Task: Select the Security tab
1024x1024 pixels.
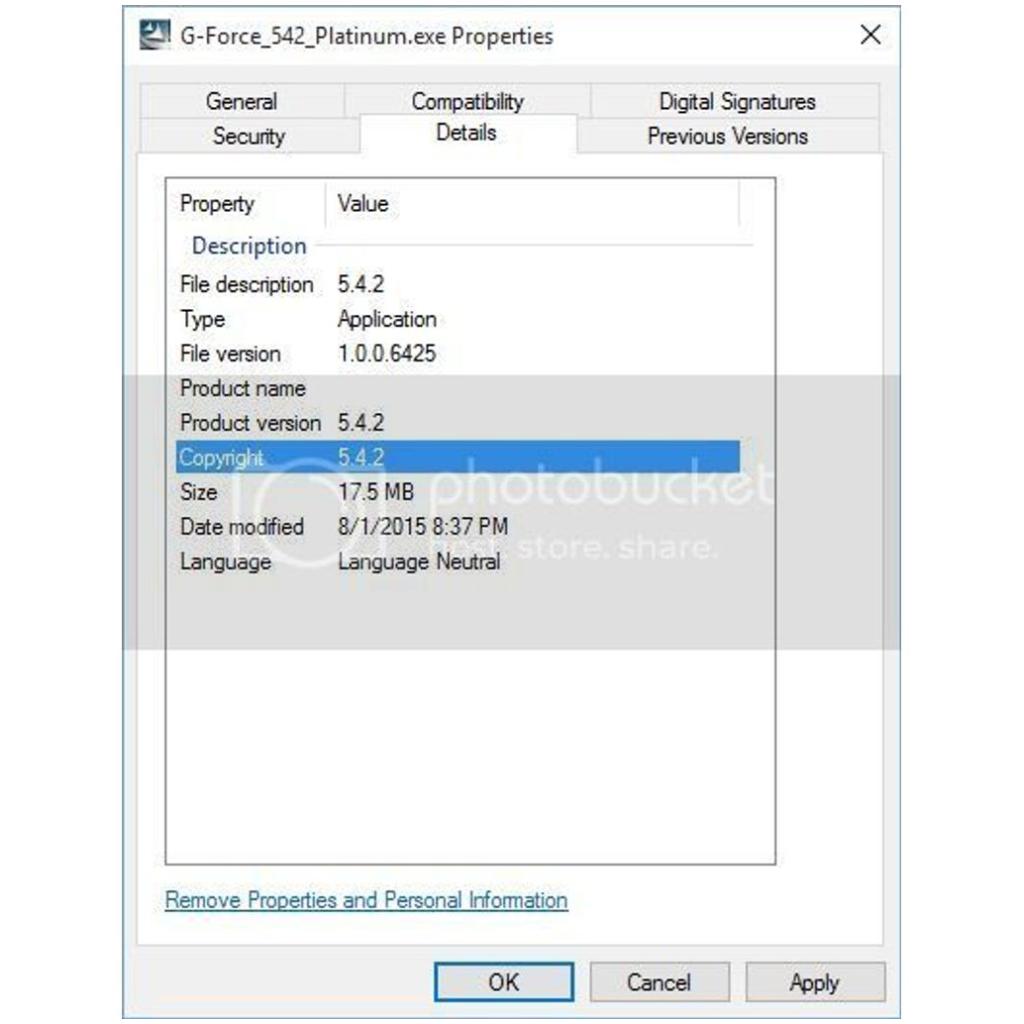Action: tap(249, 136)
